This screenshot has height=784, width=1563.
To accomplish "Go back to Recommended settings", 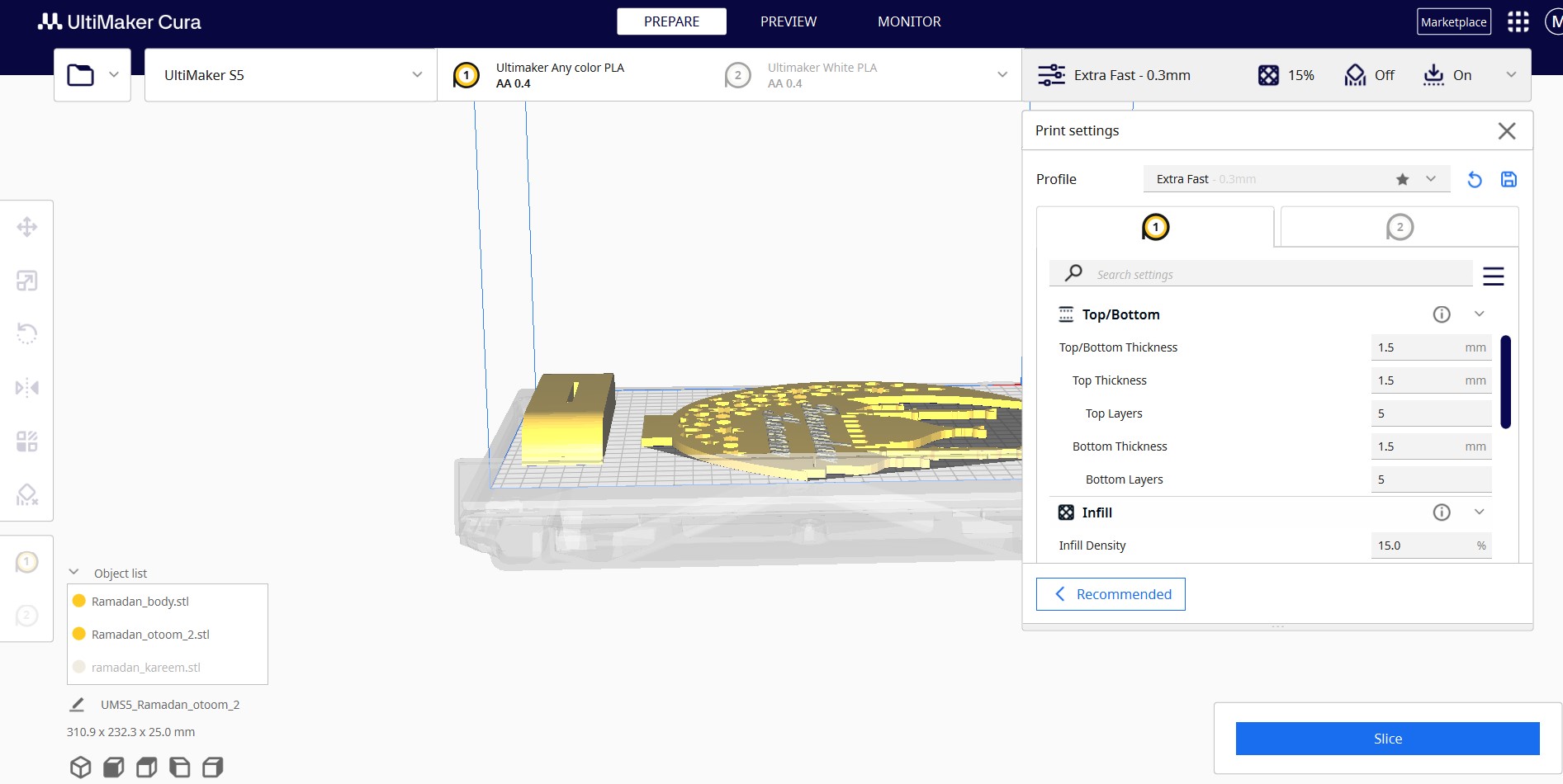I will click(1111, 594).
